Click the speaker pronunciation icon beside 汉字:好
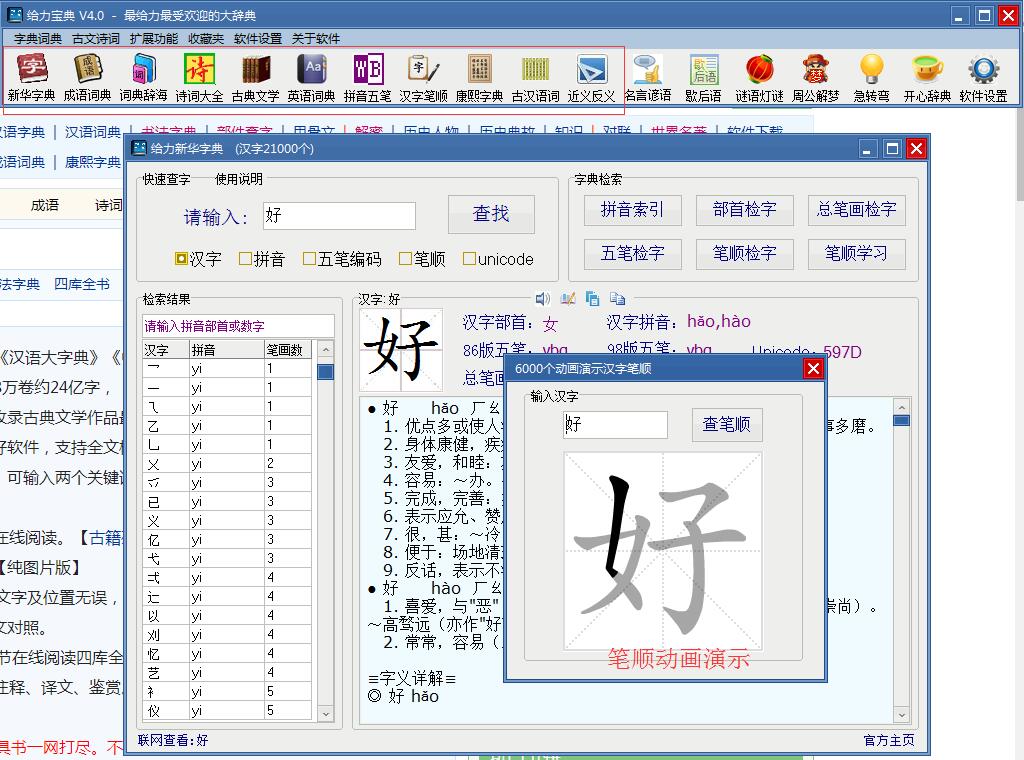The height and width of the screenshot is (760, 1024). [x=543, y=299]
